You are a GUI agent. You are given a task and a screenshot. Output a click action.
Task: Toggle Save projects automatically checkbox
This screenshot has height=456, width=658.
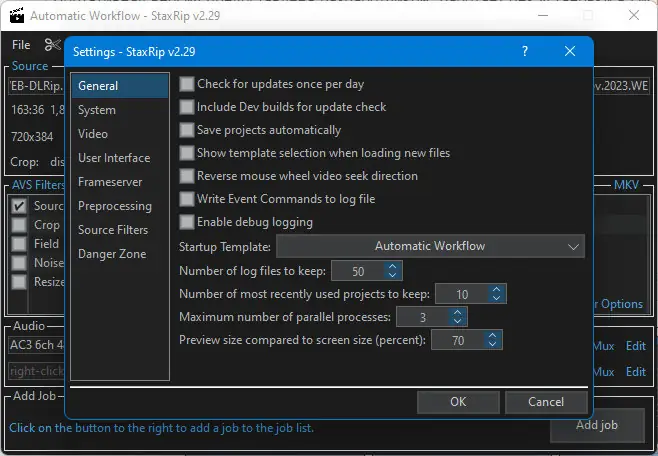pos(187,130)
